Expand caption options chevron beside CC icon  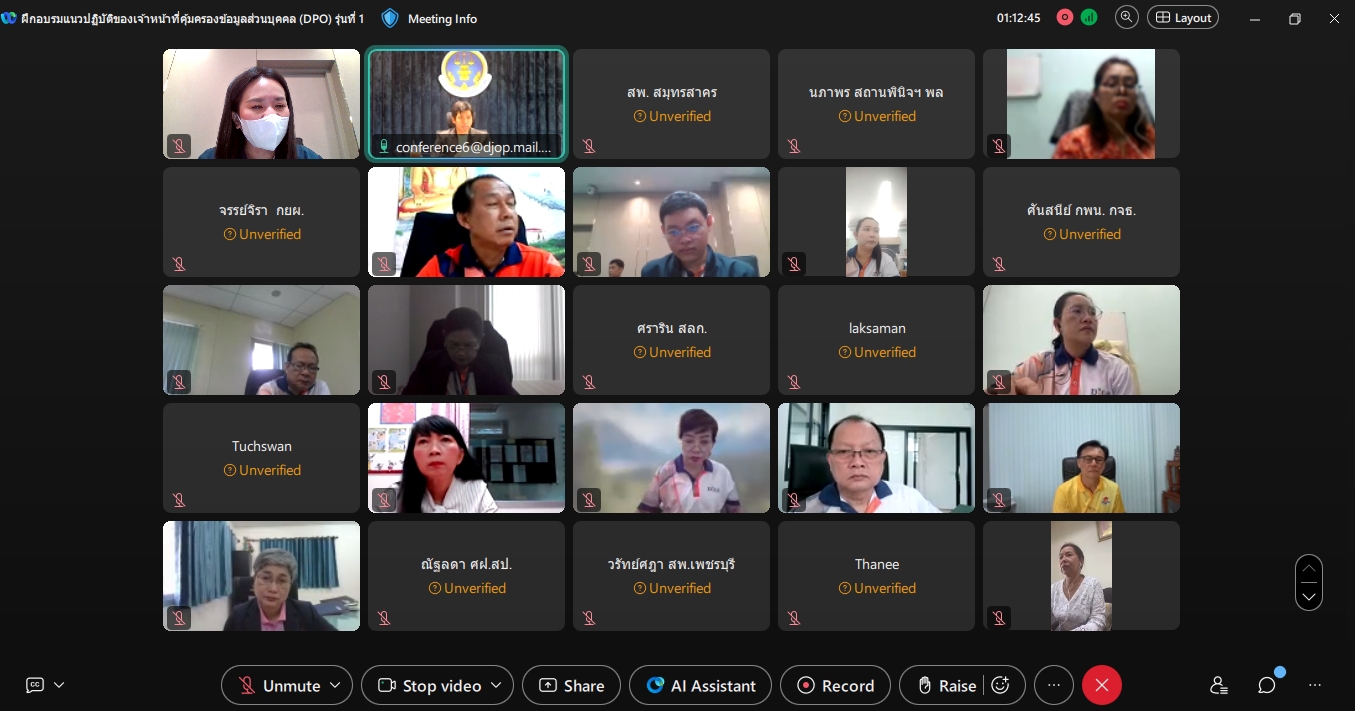click(x=59, y=685)
